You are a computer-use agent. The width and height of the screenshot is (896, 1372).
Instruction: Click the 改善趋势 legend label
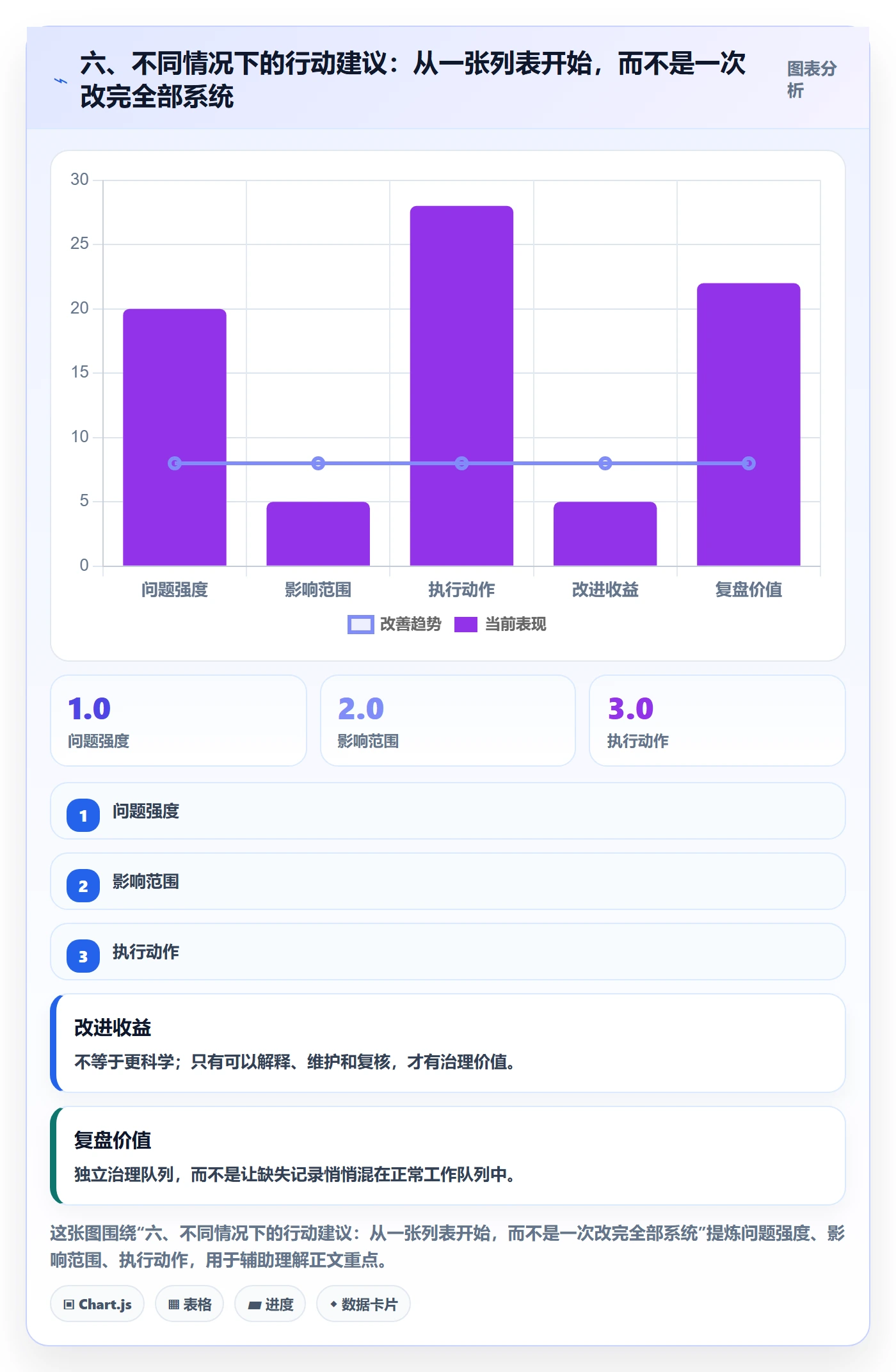411,624
